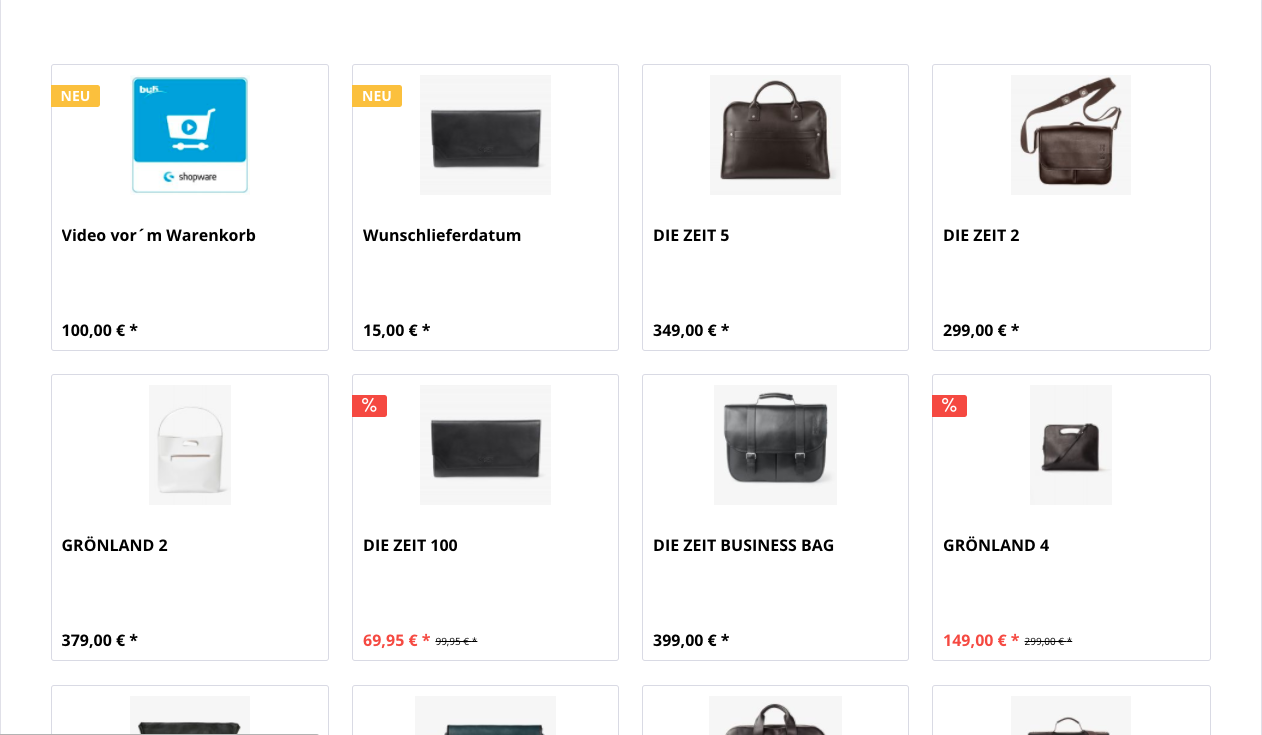Screen dimensions: 1262x735
Task: Click the NEU badge on Video vor´m Warenkorb
Action: (76, 96)
